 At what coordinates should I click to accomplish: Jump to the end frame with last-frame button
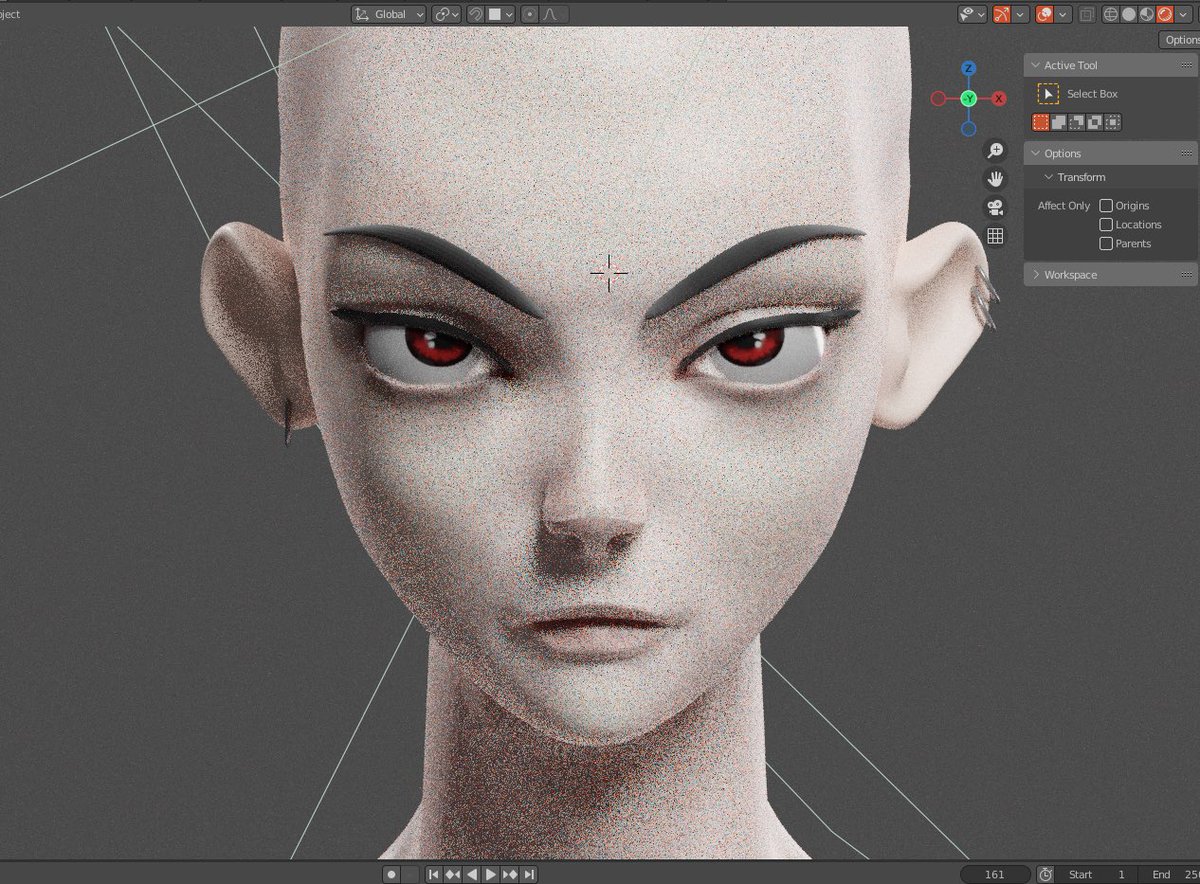point(529,873)
